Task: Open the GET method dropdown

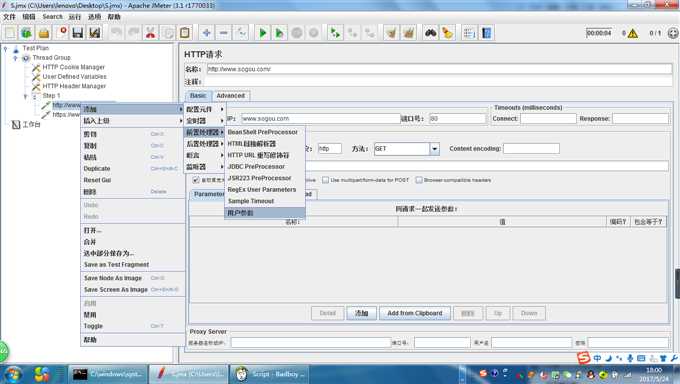Action: 434,149
